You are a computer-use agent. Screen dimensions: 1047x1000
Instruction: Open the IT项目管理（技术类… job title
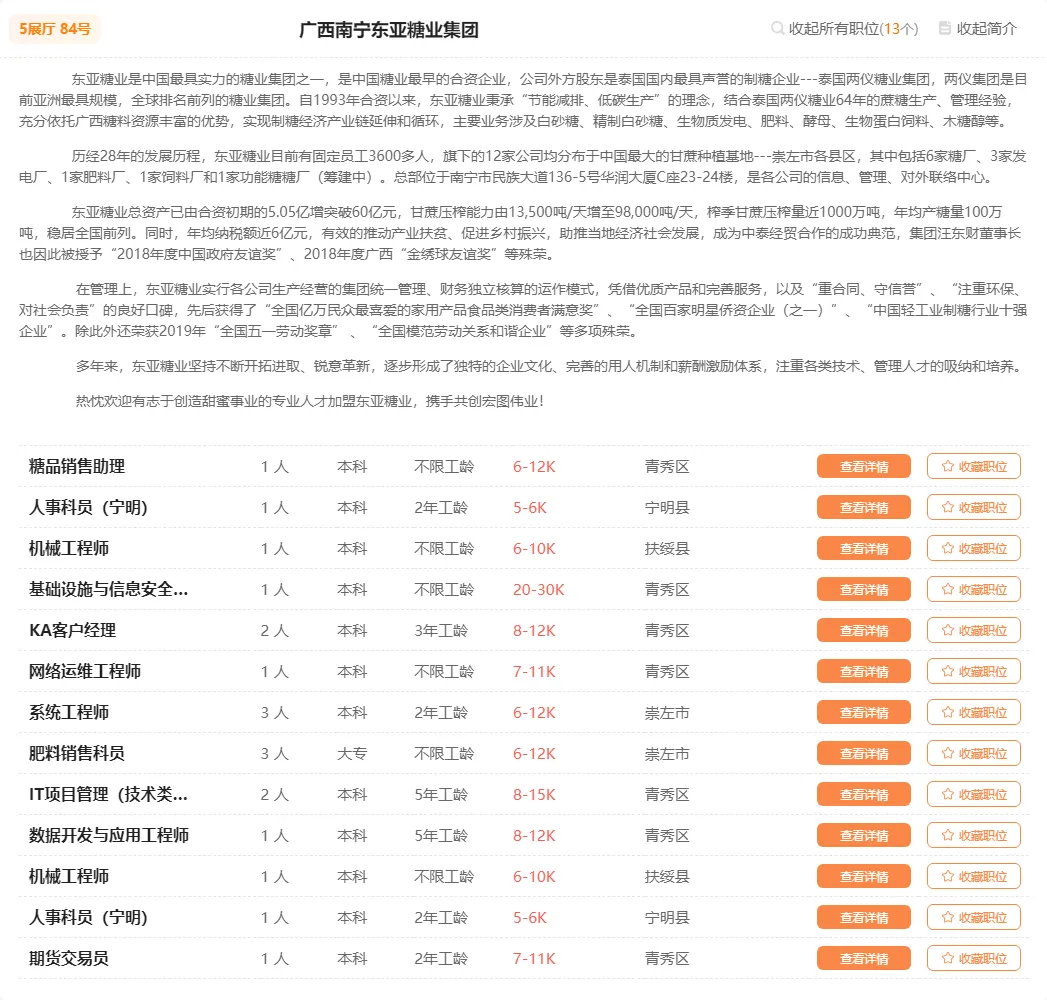coord(108,794)
